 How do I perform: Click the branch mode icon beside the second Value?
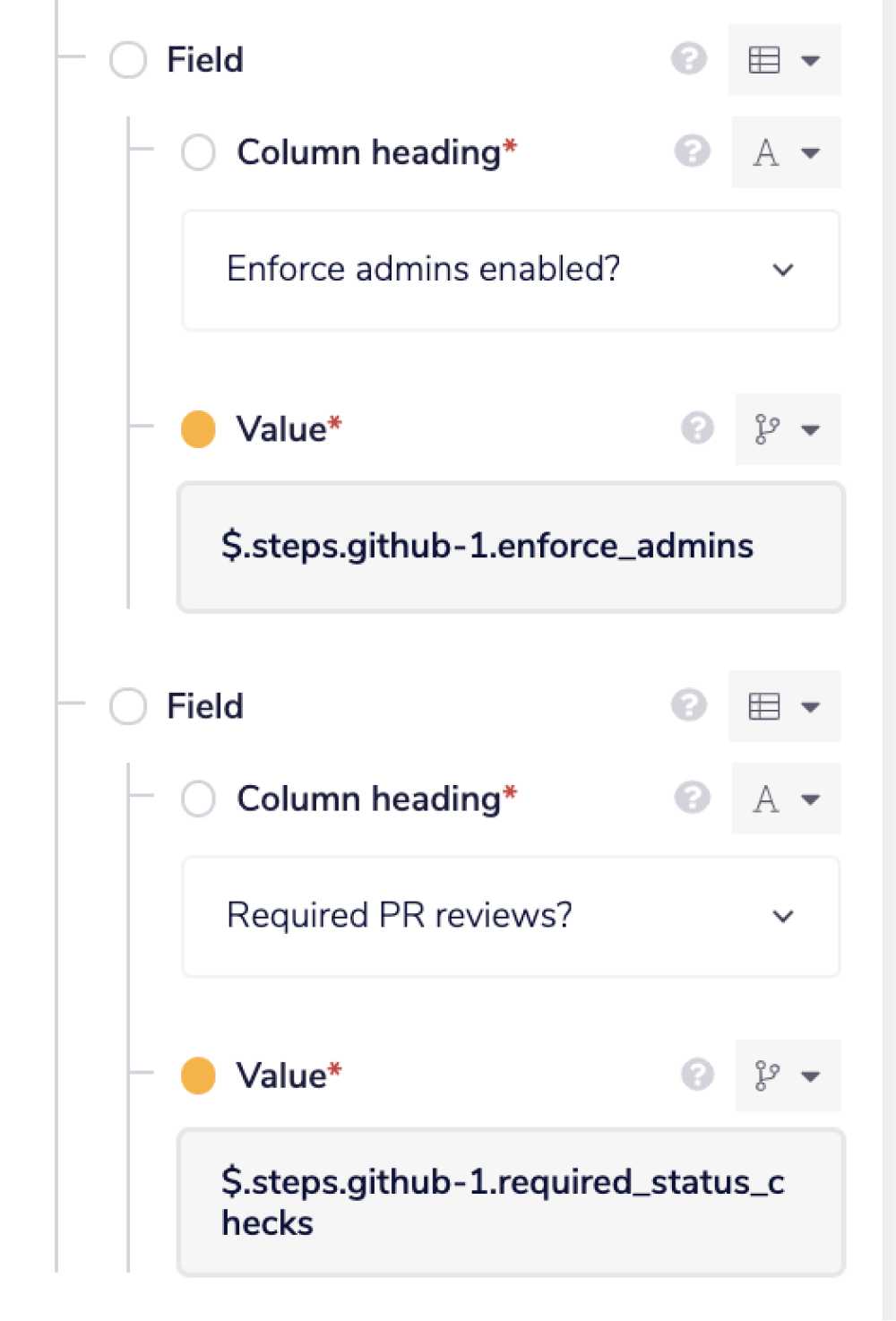coord(769,1076)
